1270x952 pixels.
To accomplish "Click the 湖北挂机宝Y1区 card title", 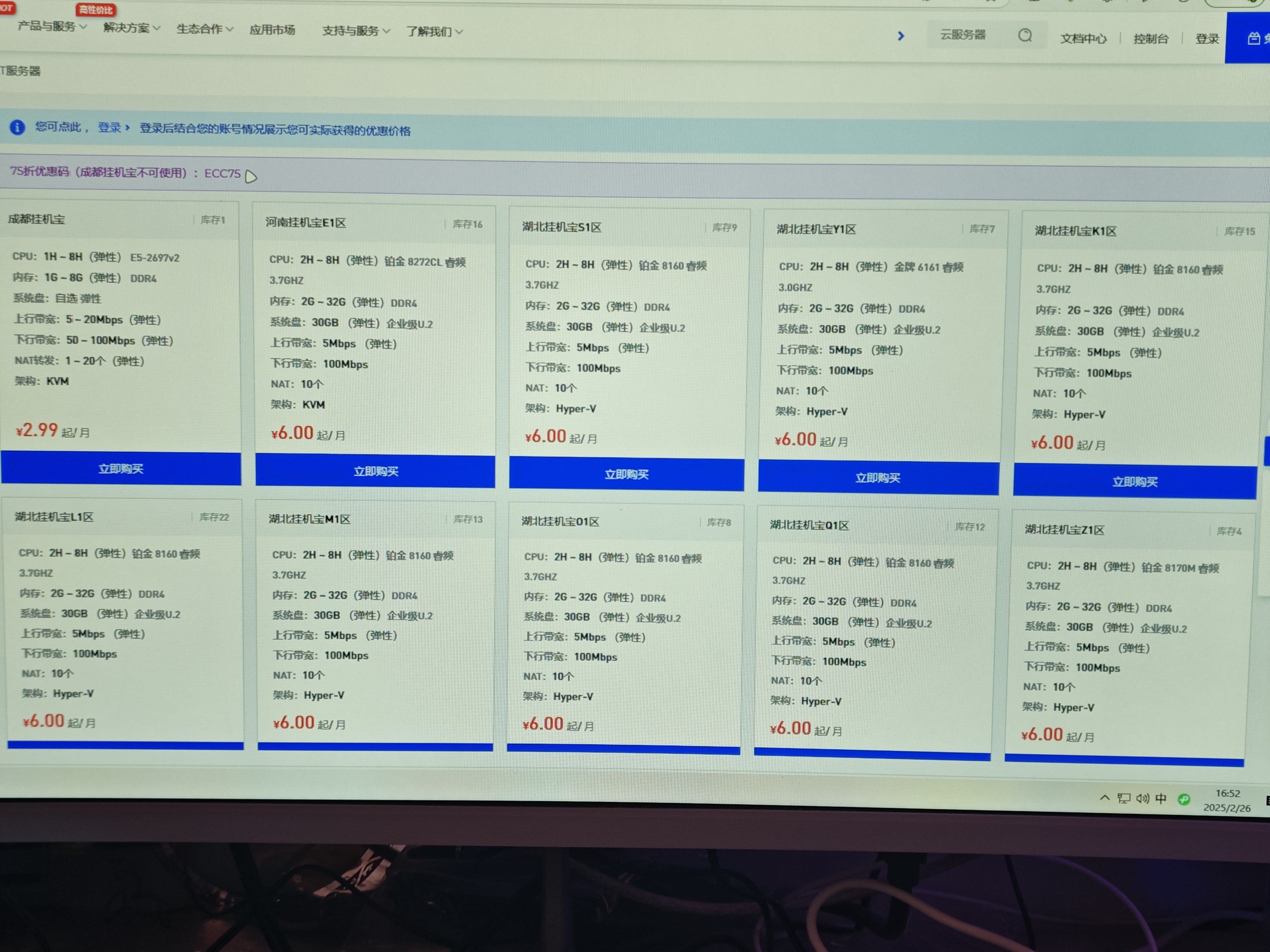I will click(816, 230).
